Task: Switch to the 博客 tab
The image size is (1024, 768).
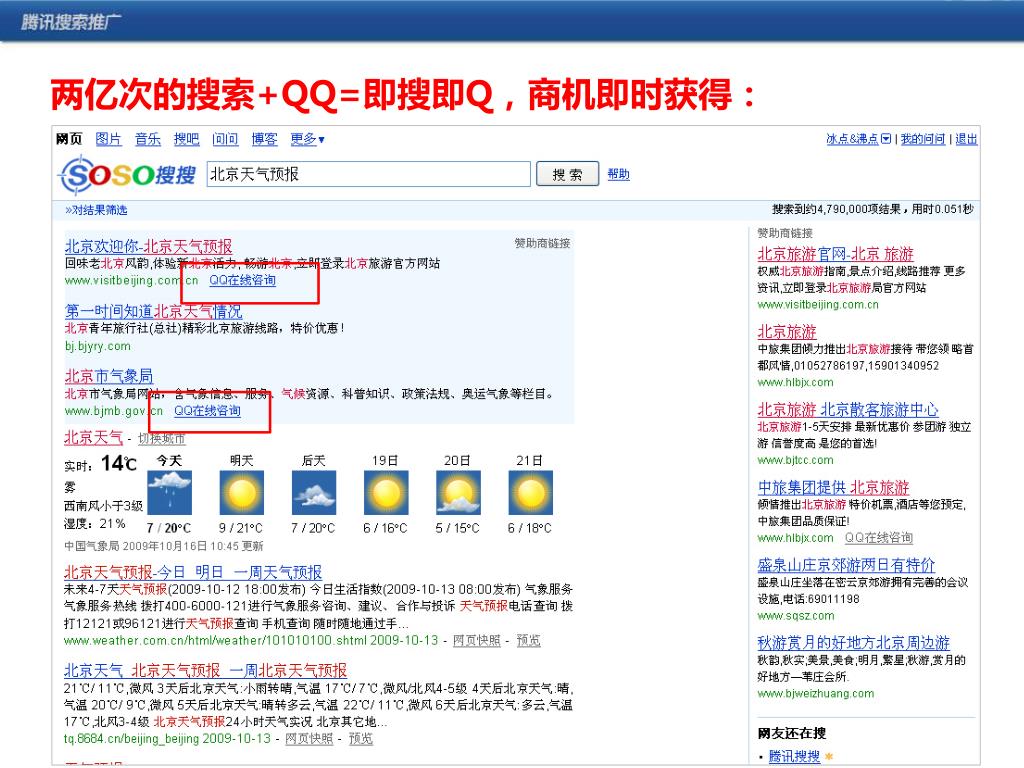Action: [x=264, y=138]
